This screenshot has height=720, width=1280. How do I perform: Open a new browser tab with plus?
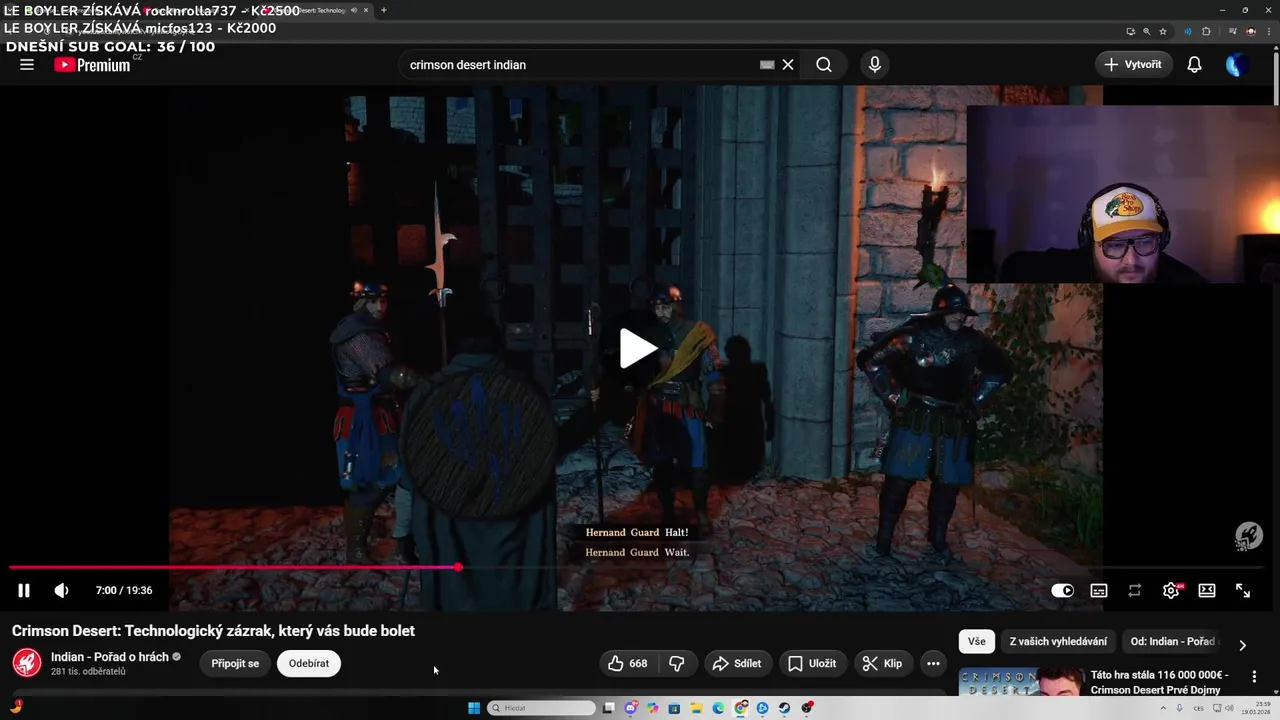tap(384, 10)
